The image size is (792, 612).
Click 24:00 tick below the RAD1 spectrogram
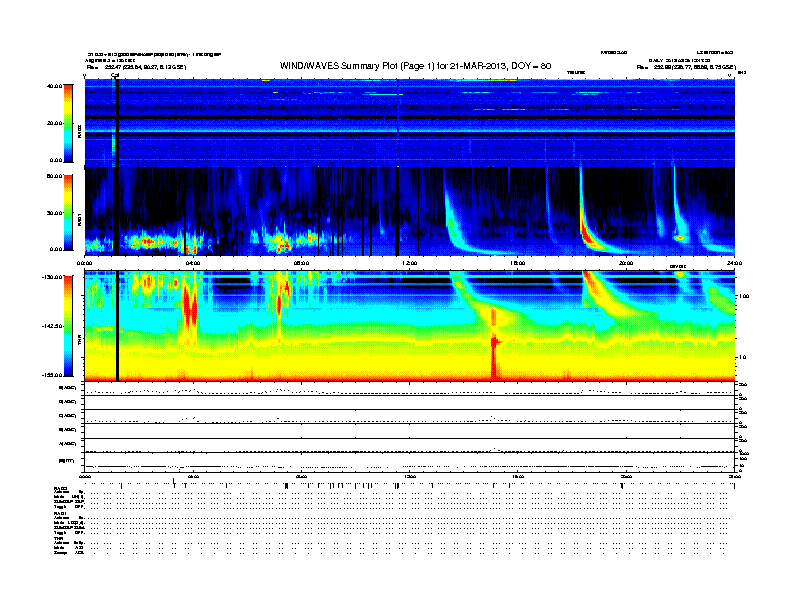(734, 263)
